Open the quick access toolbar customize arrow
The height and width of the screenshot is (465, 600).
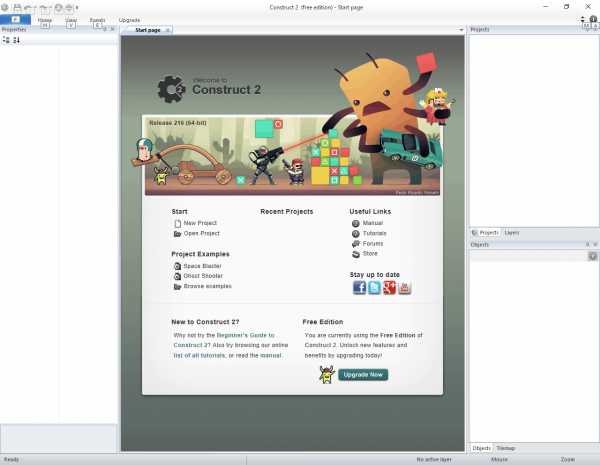77,7
